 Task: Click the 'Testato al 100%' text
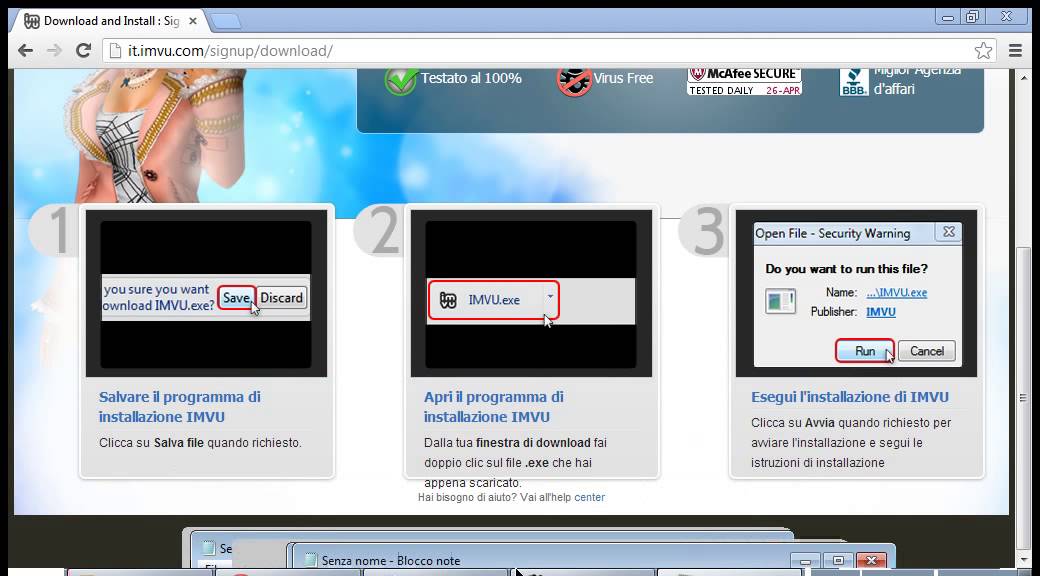coord(471,78)
